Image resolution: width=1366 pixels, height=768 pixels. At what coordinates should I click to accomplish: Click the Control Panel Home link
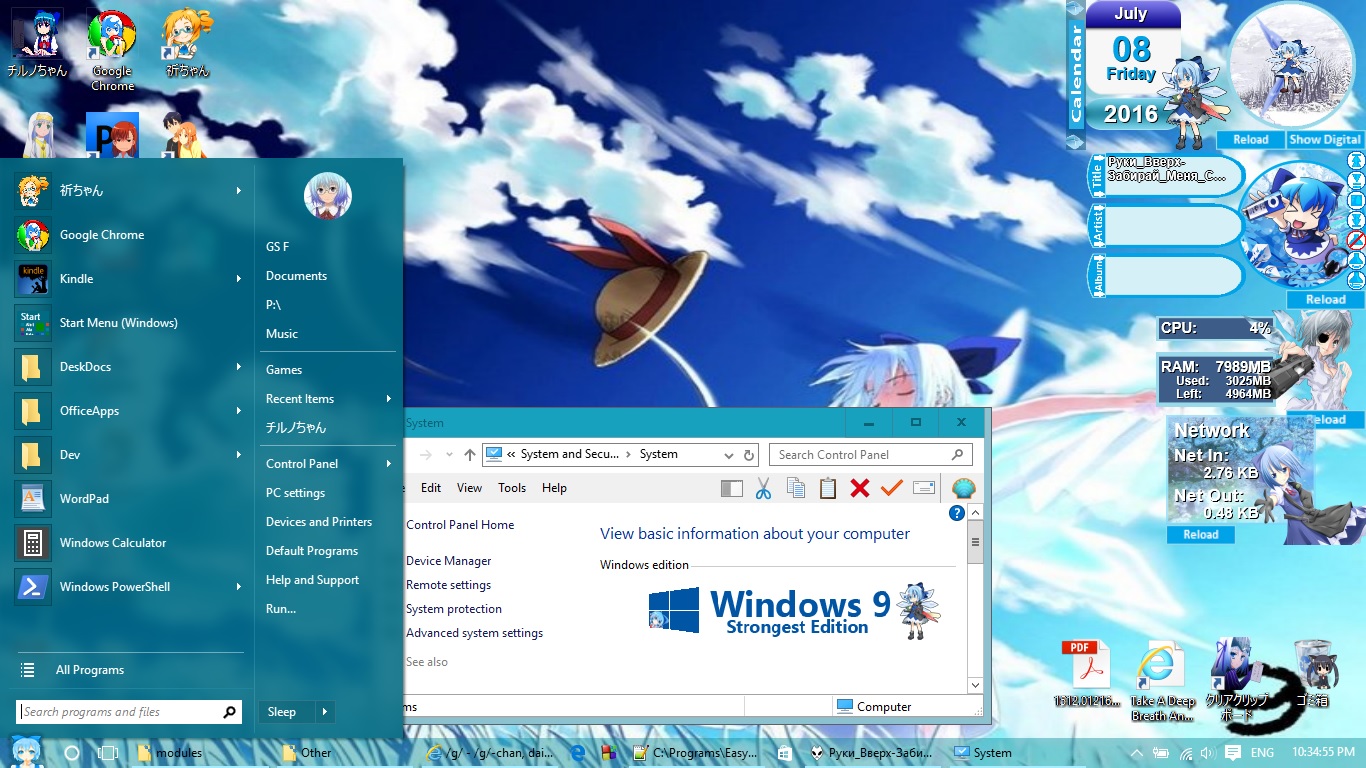pyautogui.click(x=460, y=525)
